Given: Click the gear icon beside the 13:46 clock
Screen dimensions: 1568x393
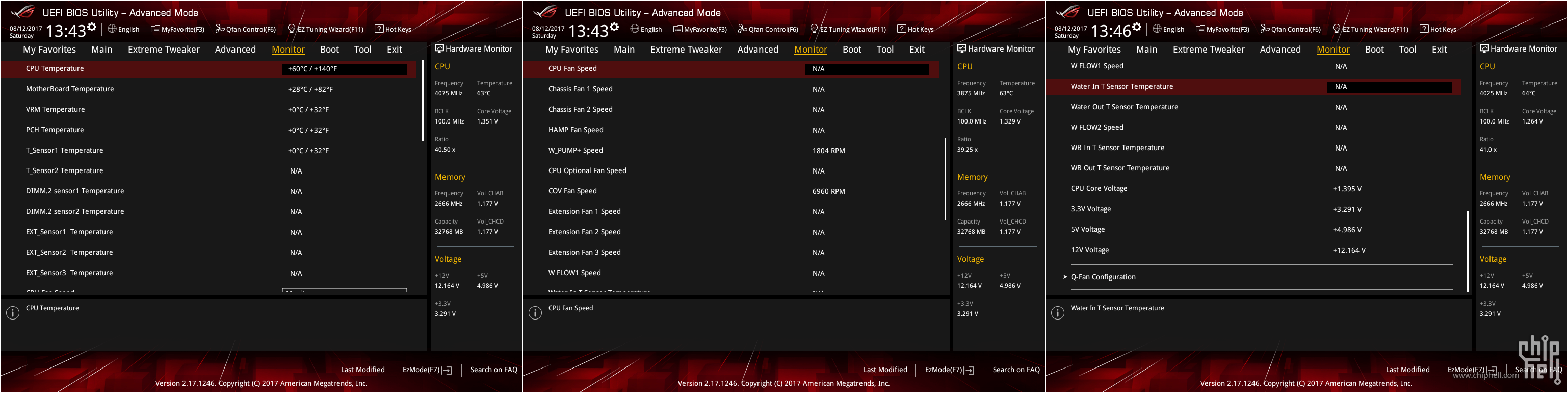Looking at the screenshot, I should 1136,27.
